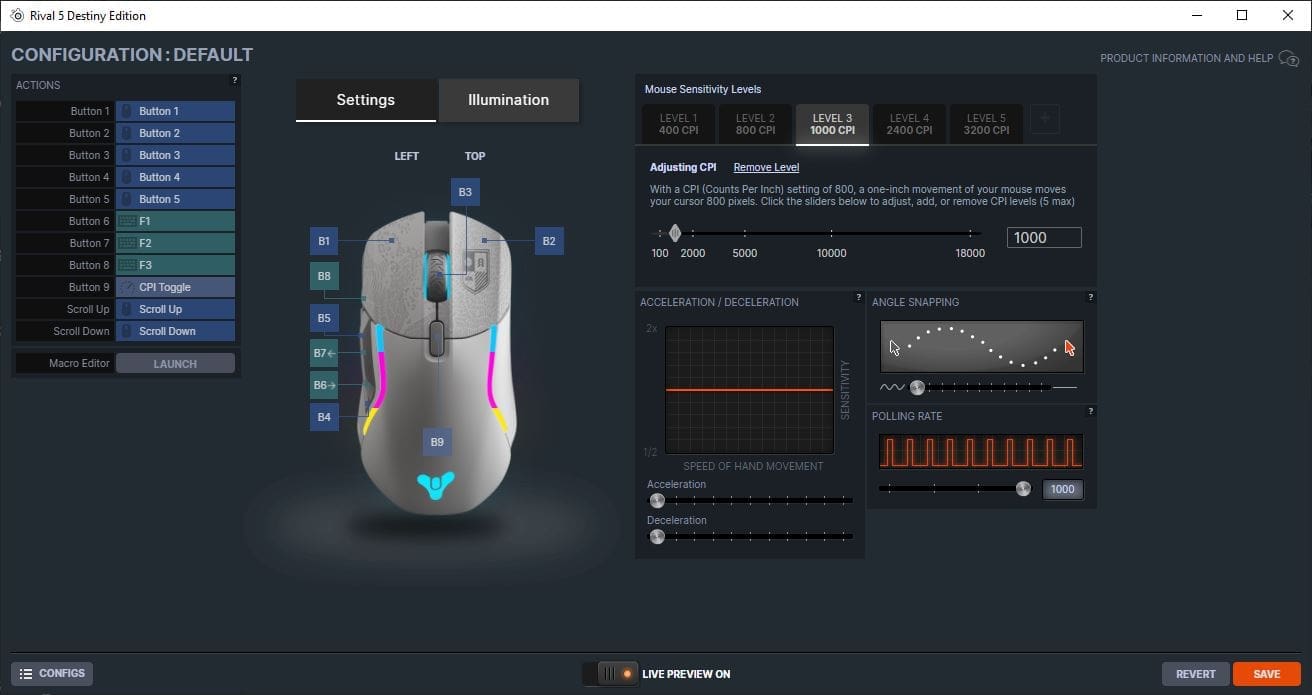1312x695 pixels.
Task: Change the F1 key binding for Button 6
Action: [x=175, y=221]
